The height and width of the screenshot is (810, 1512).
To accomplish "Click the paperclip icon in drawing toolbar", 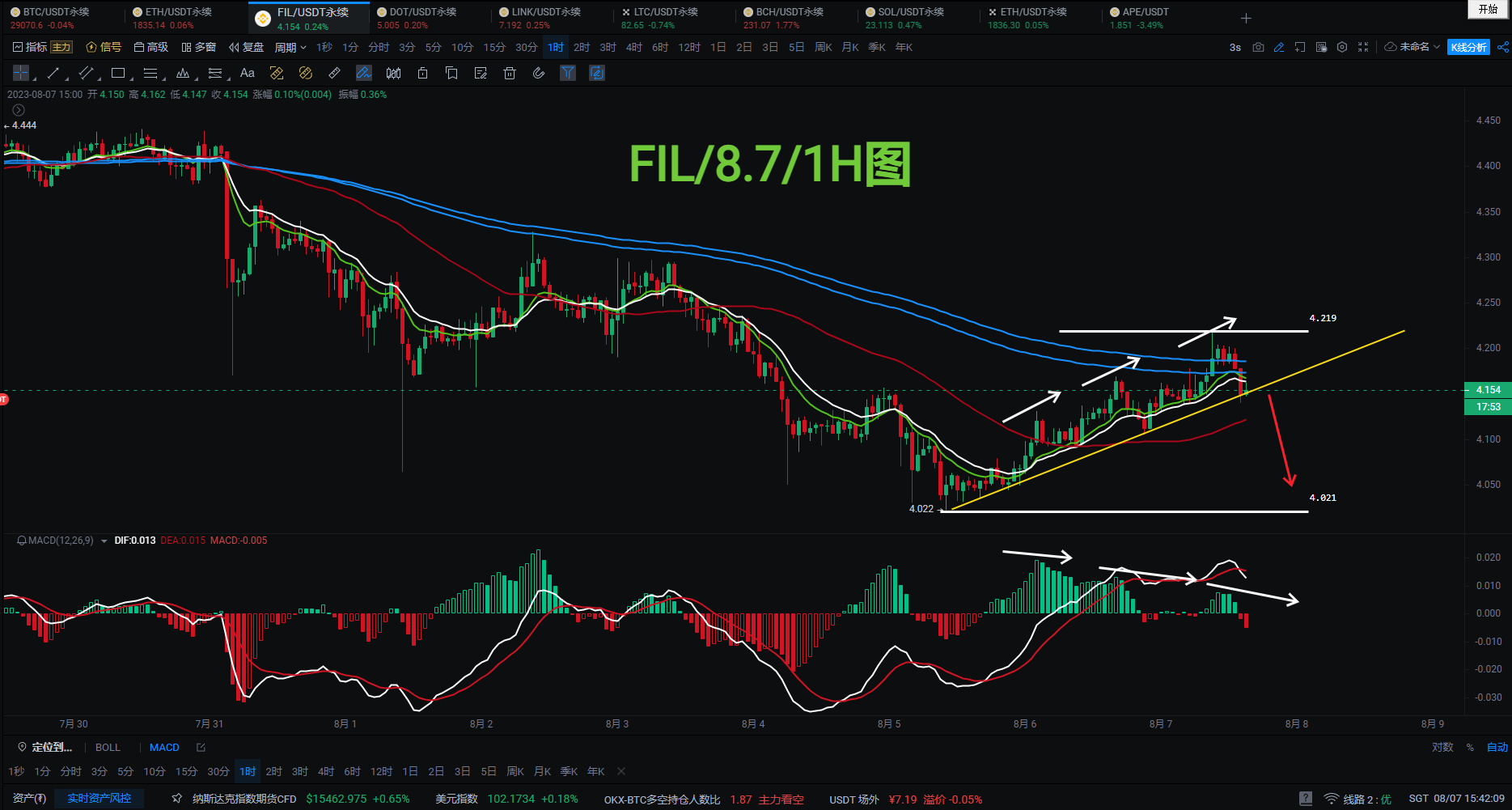I will click(x=539, y=73).
